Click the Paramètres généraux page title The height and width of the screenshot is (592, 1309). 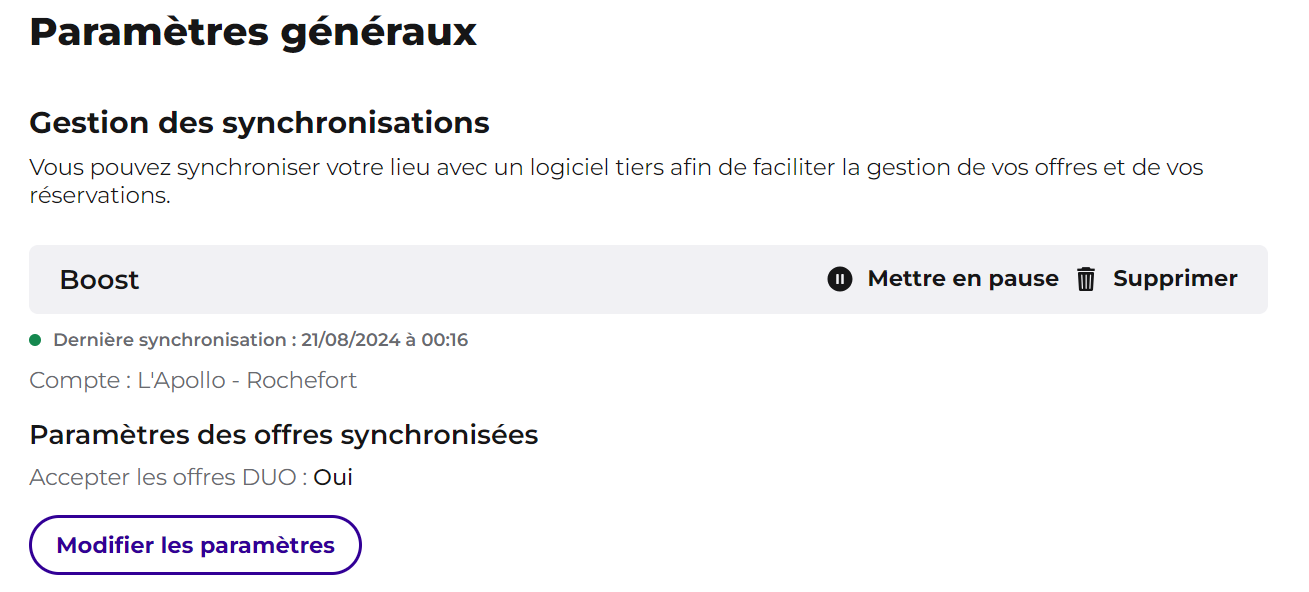(x=253, y=32)
